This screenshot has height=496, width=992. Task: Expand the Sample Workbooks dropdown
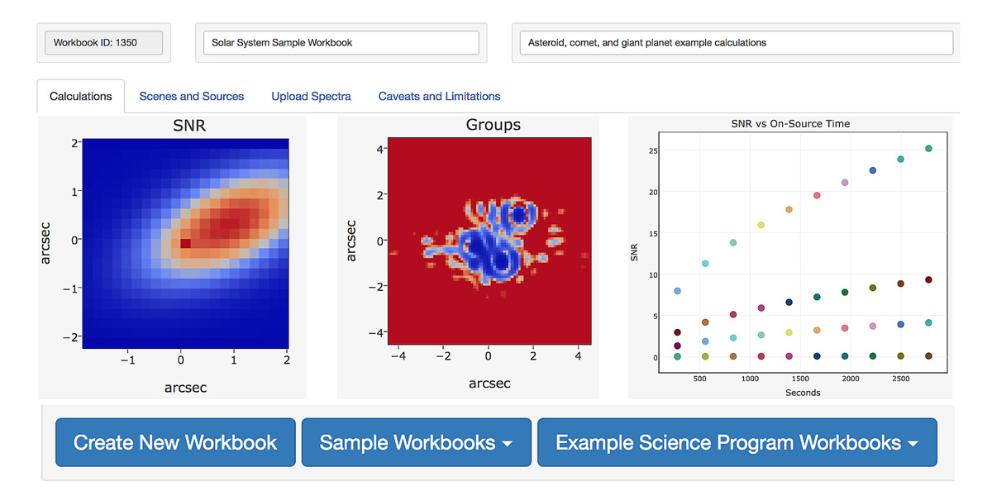pos(416,442)
